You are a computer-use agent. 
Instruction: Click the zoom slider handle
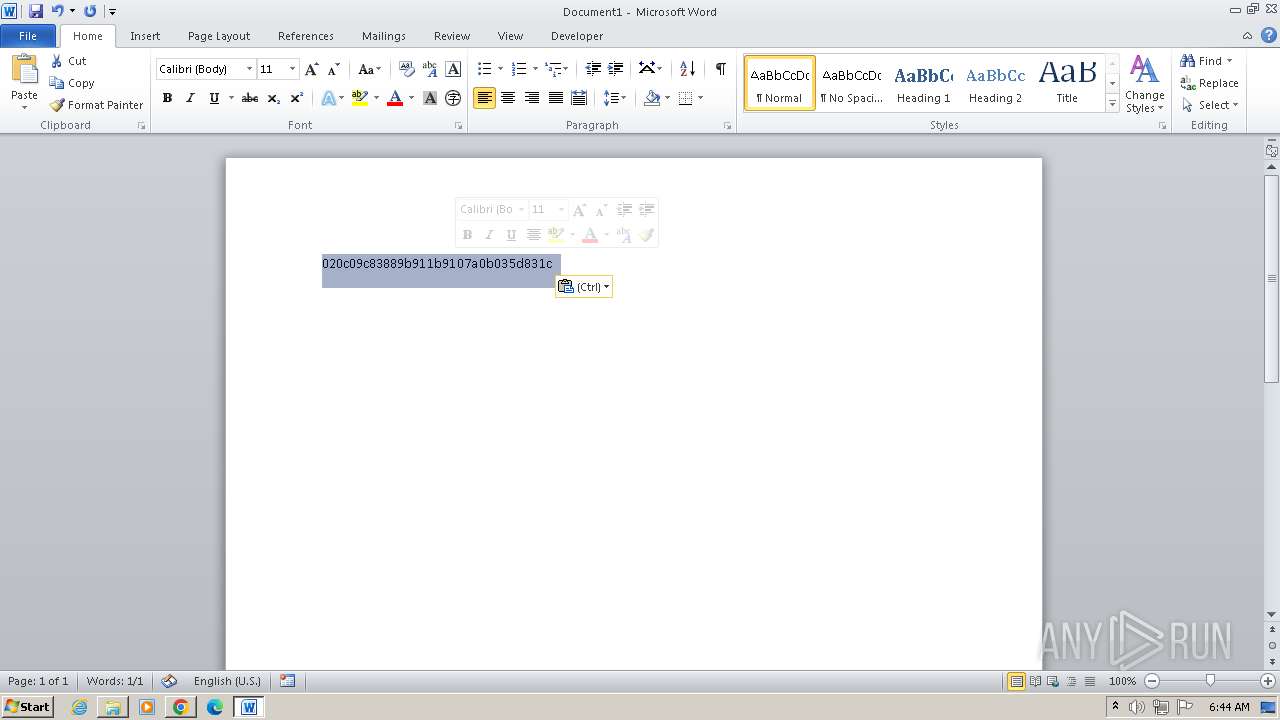click(x=1210, y=681)
